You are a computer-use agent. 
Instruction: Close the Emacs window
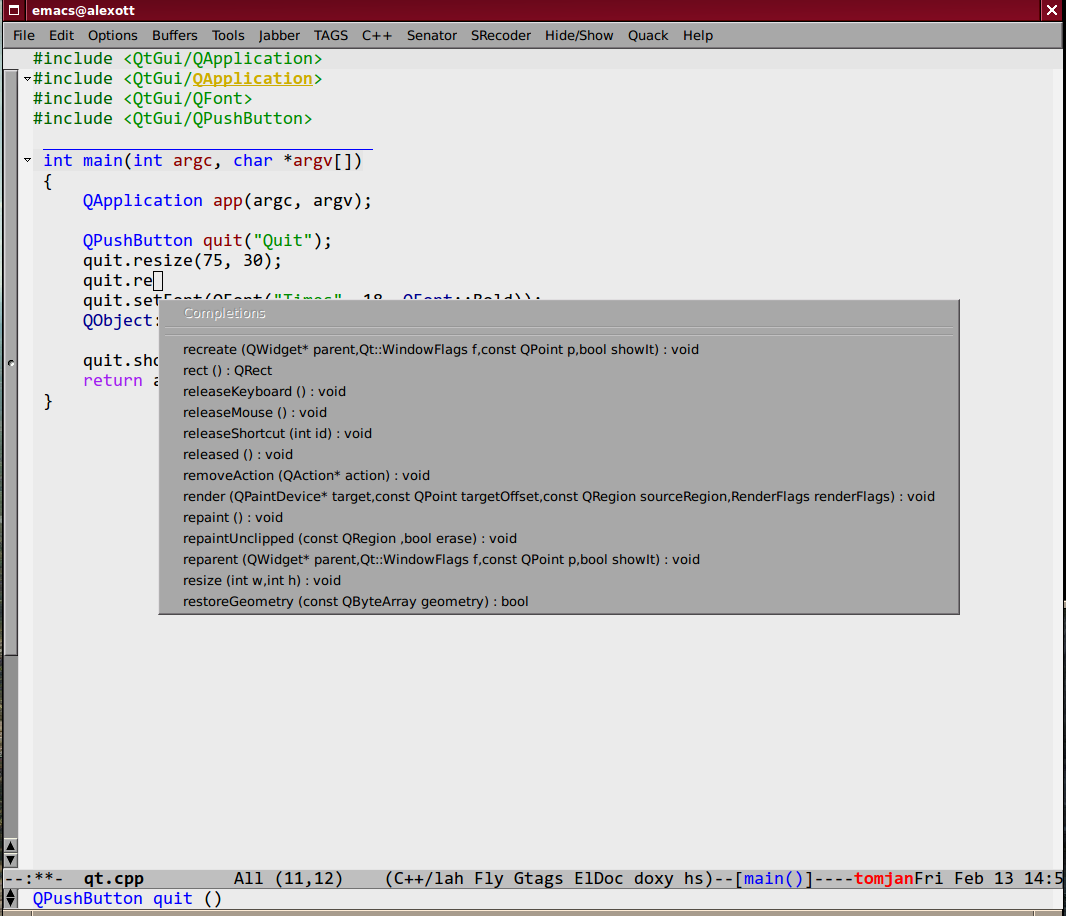[x=1052, y=10]
